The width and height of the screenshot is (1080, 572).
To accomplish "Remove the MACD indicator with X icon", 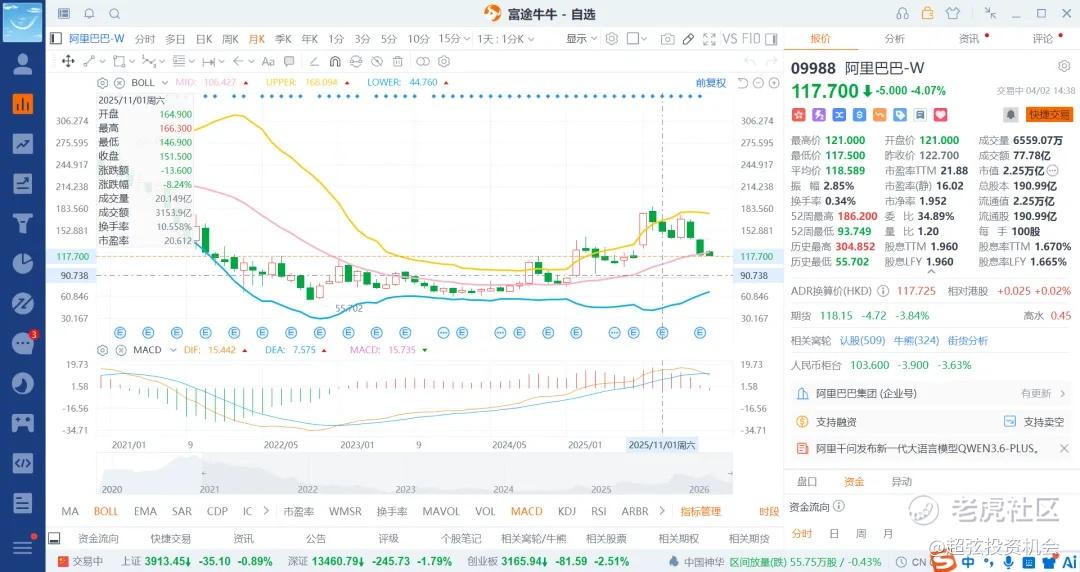I will tap(121, 350).
